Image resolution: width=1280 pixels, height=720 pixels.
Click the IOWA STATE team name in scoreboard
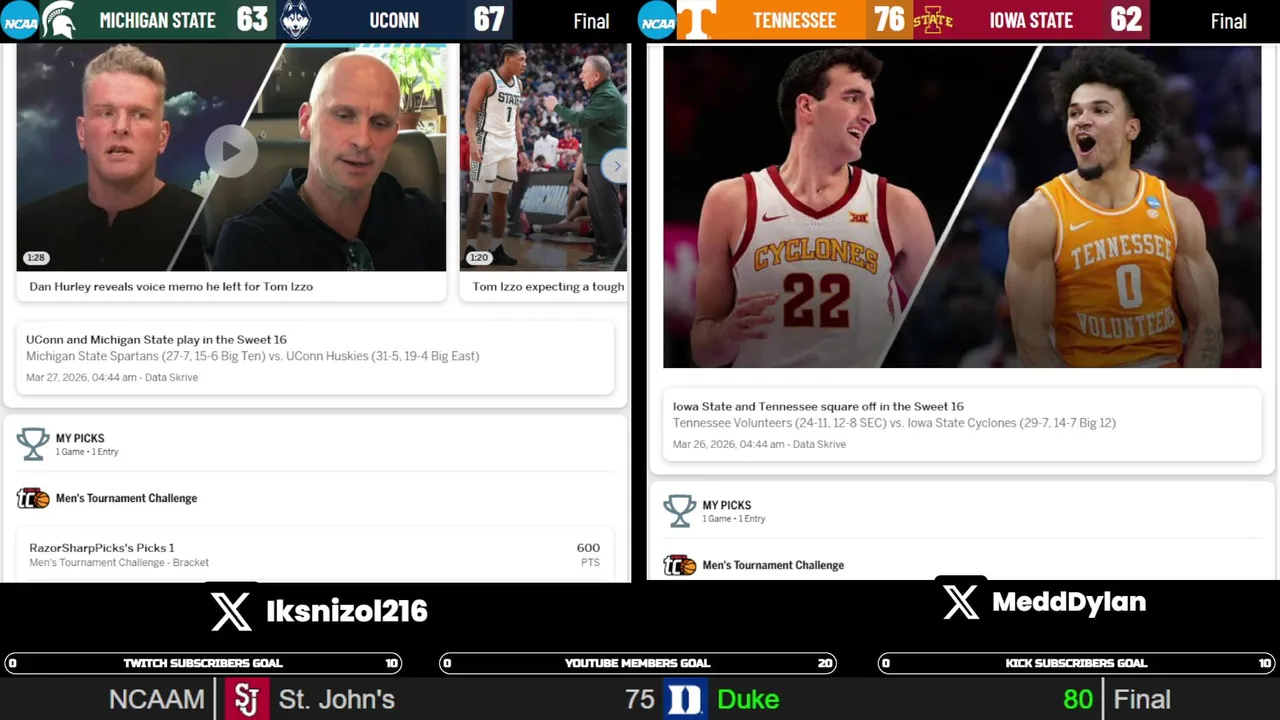[1031, 20]
